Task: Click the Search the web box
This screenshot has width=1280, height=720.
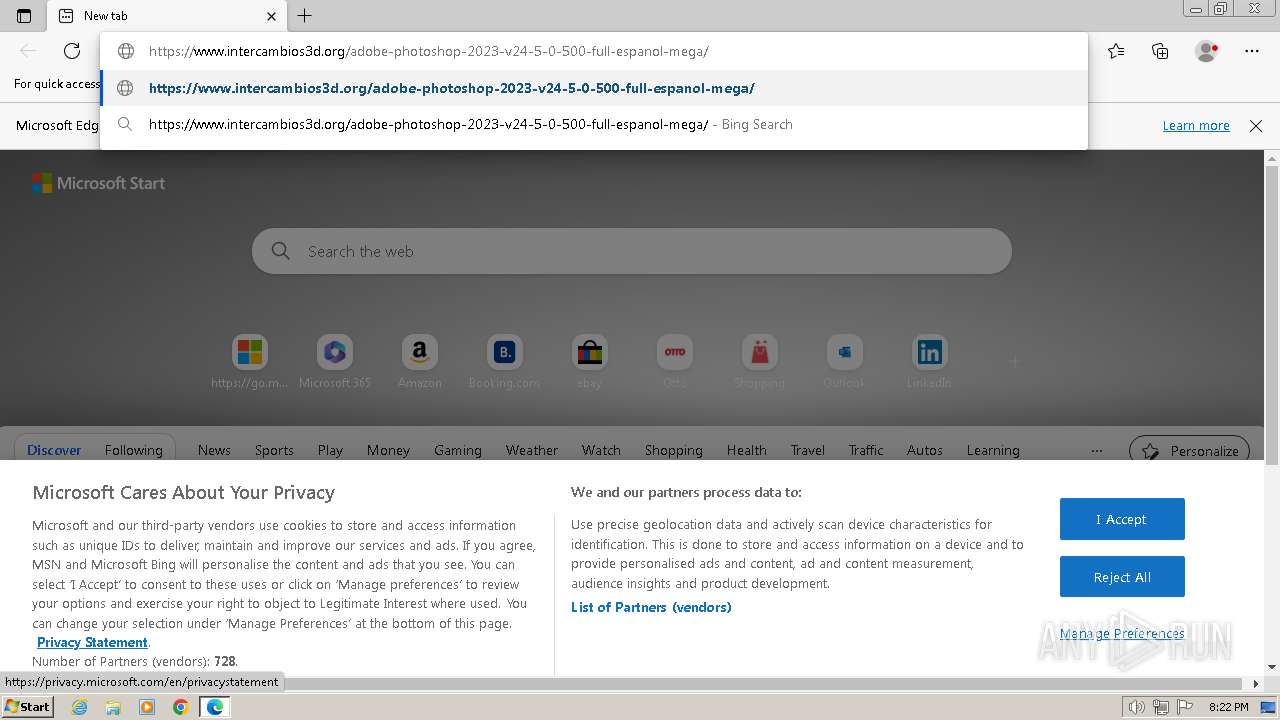Action: coord(632,251)
